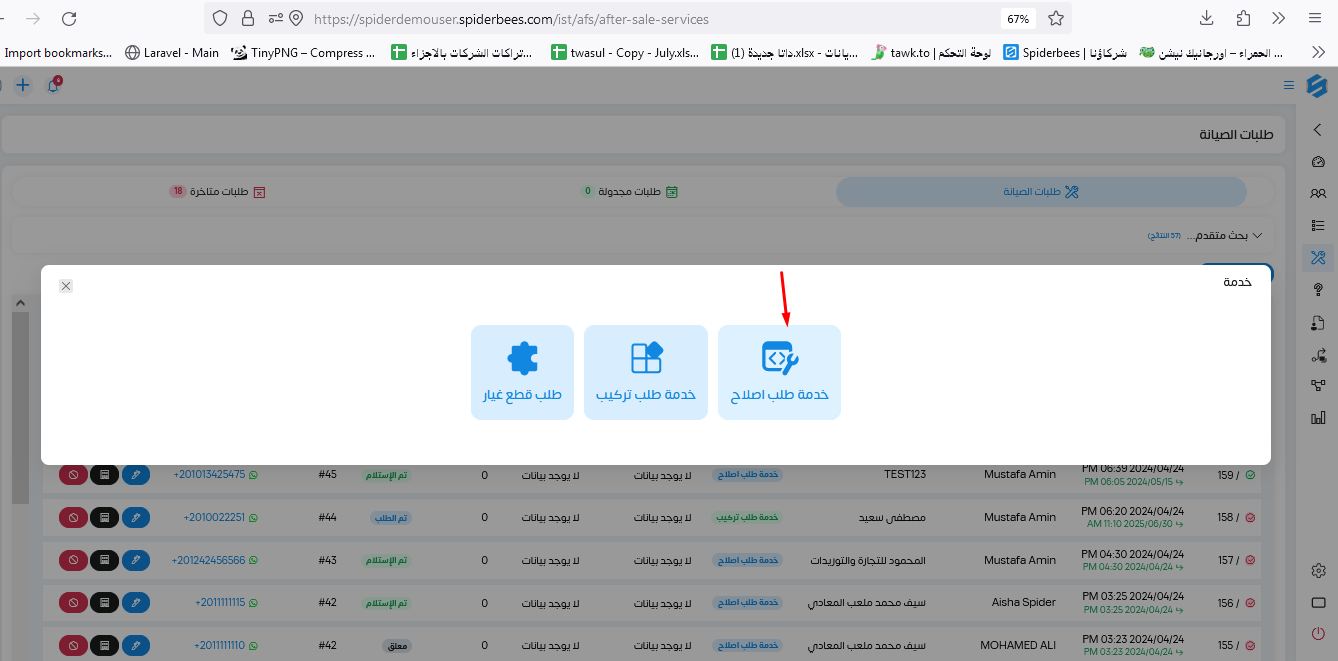Choose the spare parts request (طلب قطع غيار) card
The width and height of the screenshot is (1338, 661).
click(522, 372)
